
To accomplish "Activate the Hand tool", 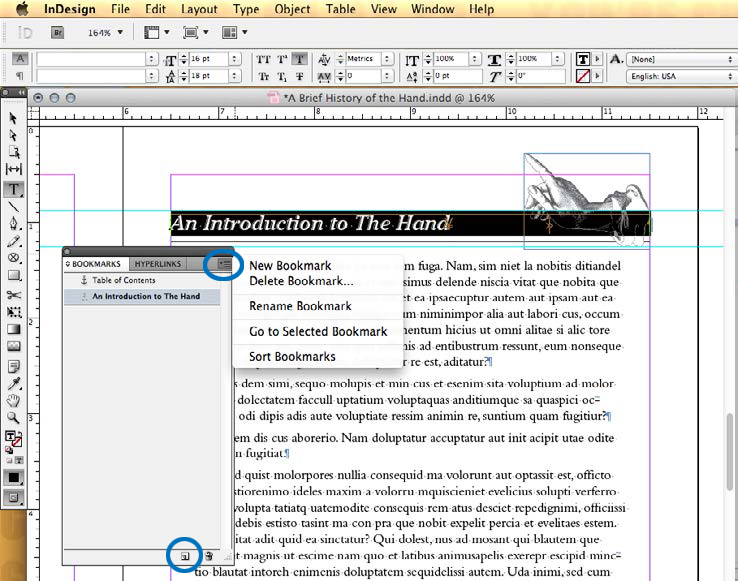I will click(14, 401).
